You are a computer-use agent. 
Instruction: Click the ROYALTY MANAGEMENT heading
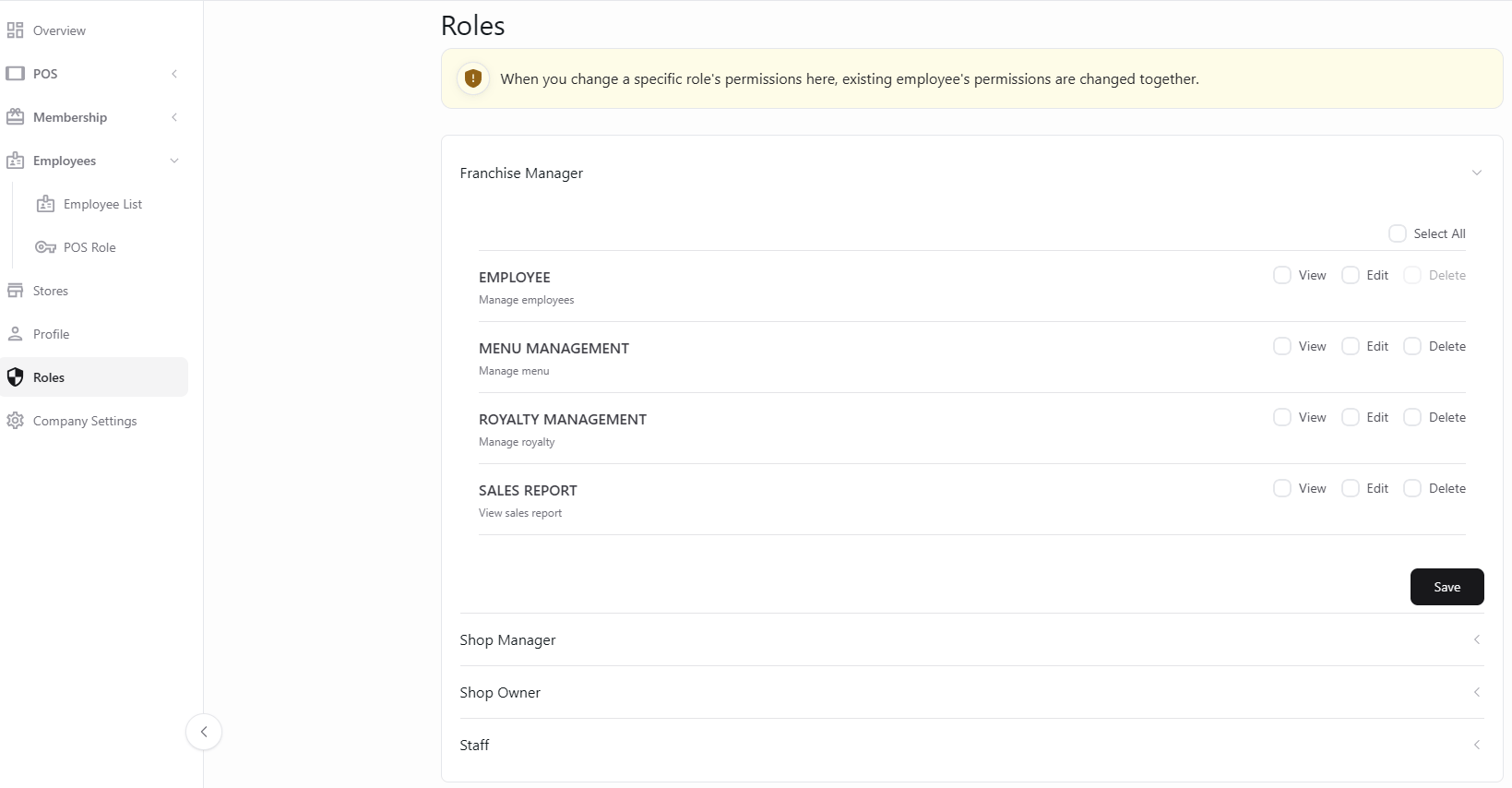pyautogui.click(x=563, y=419)
